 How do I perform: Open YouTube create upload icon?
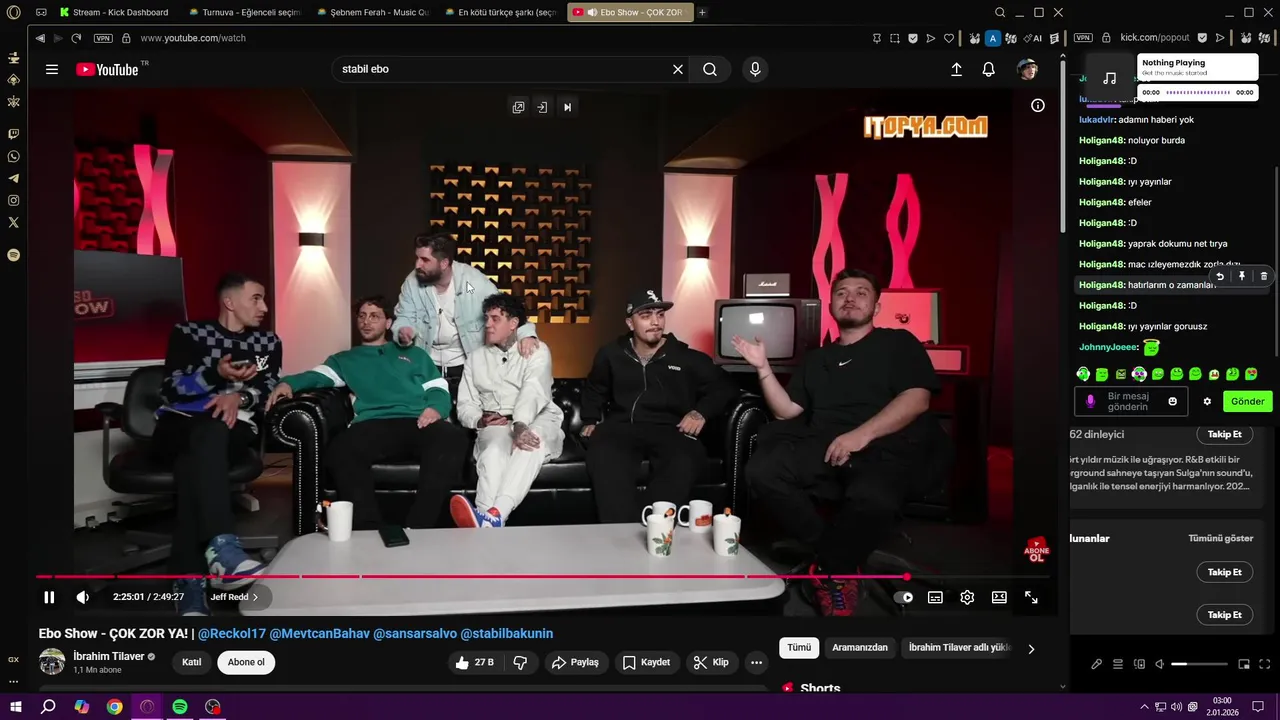coord(956,69)
